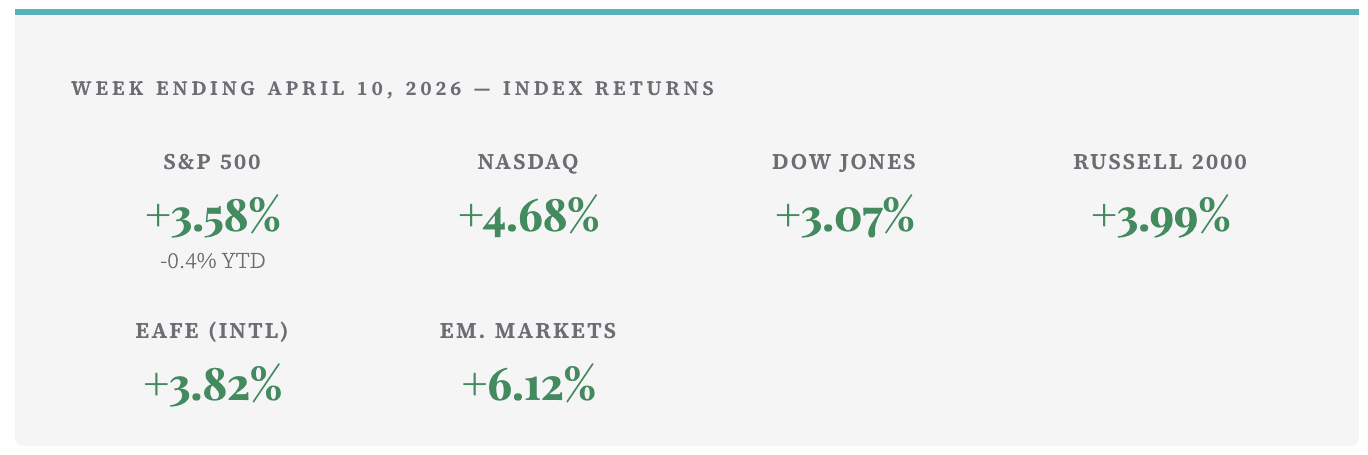Click the RUSSELL 2000 index label
The height and width of the screenshot is (455, 1368).
1160,162
